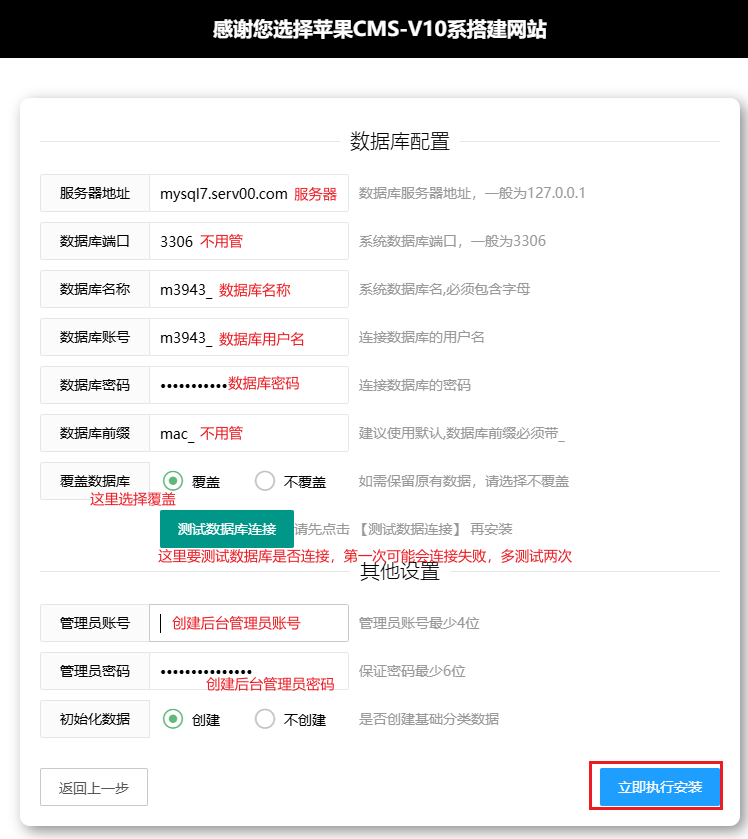Viewport: 748px width, 839px height.
Task: Click hint 如需保留原有数据，请选择不覆盖
Action: click(463, 481)
